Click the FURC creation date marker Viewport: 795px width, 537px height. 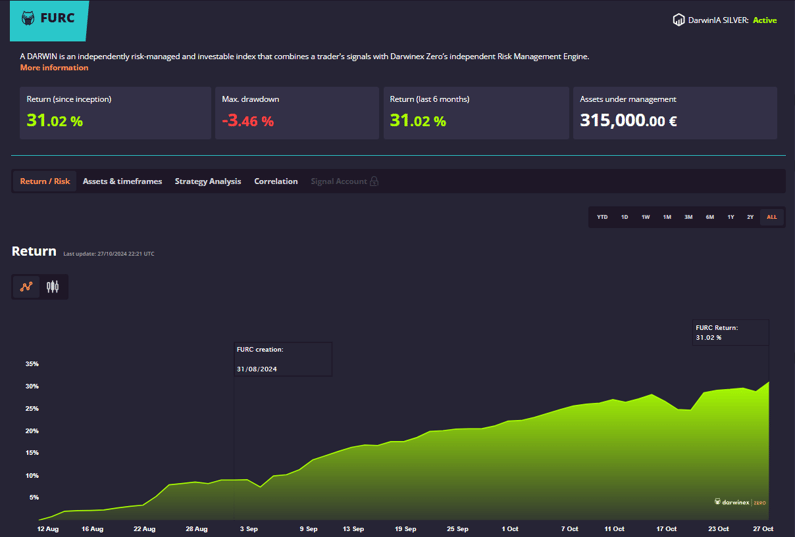pyautogui.click(x=282, y=359)
